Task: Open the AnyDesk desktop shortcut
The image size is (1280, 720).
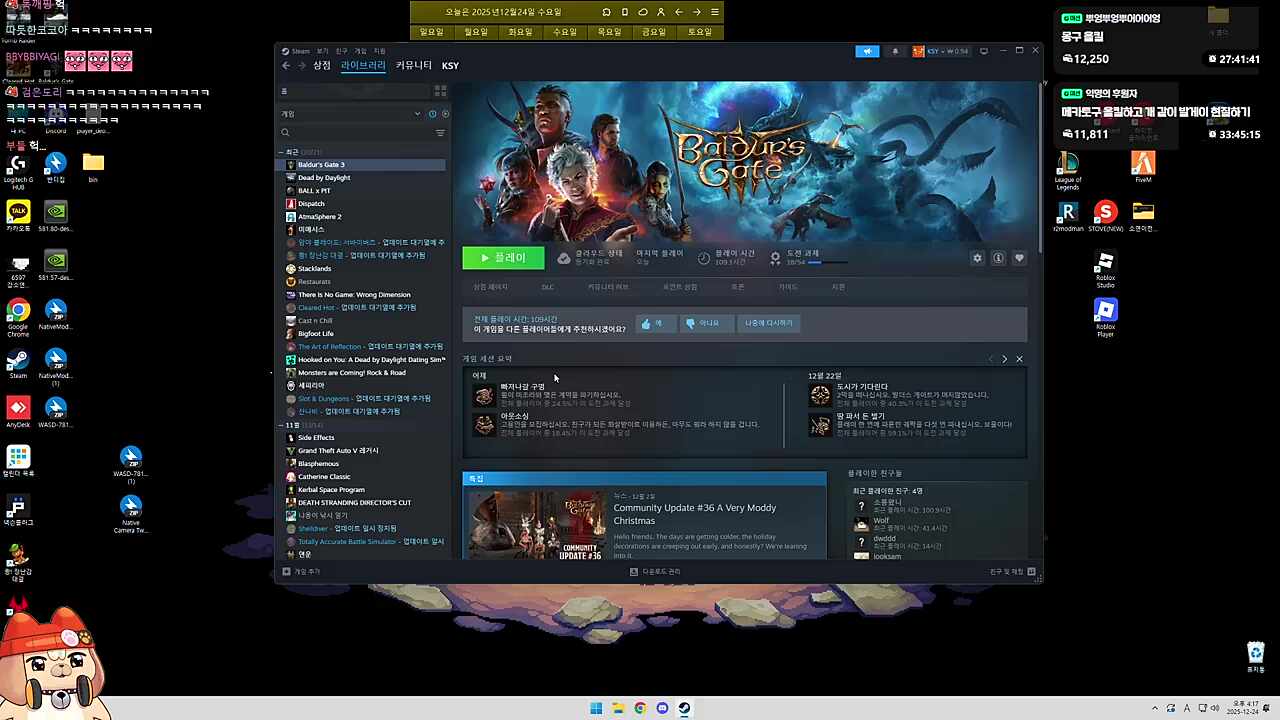Action: point(18,412)
